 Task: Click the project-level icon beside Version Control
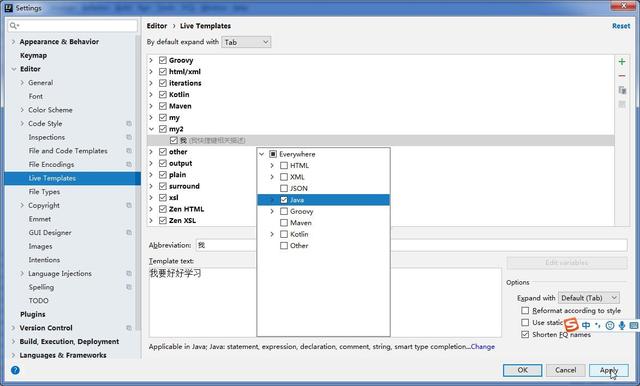click(129, 328)
